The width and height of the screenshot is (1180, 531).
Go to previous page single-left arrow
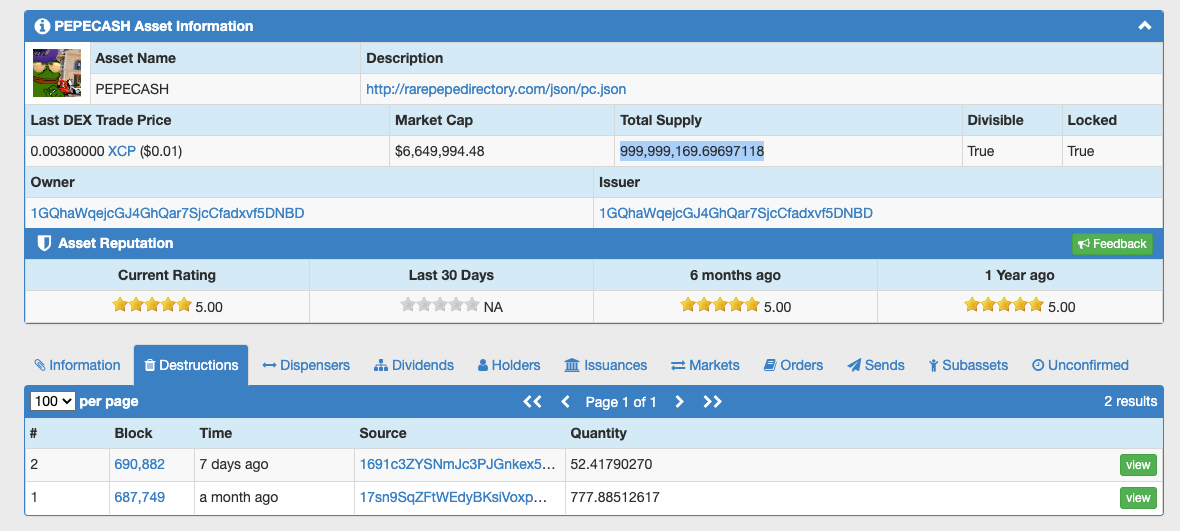click(x=566, y=402)
